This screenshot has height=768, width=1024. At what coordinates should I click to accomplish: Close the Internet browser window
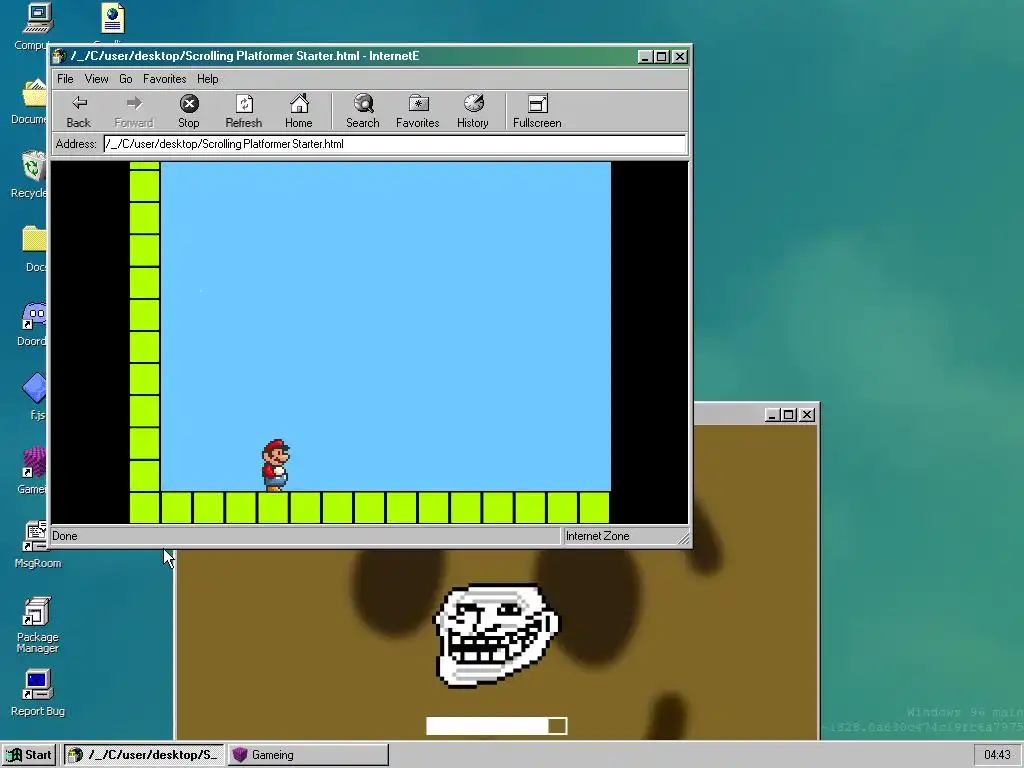click(680, 57)
